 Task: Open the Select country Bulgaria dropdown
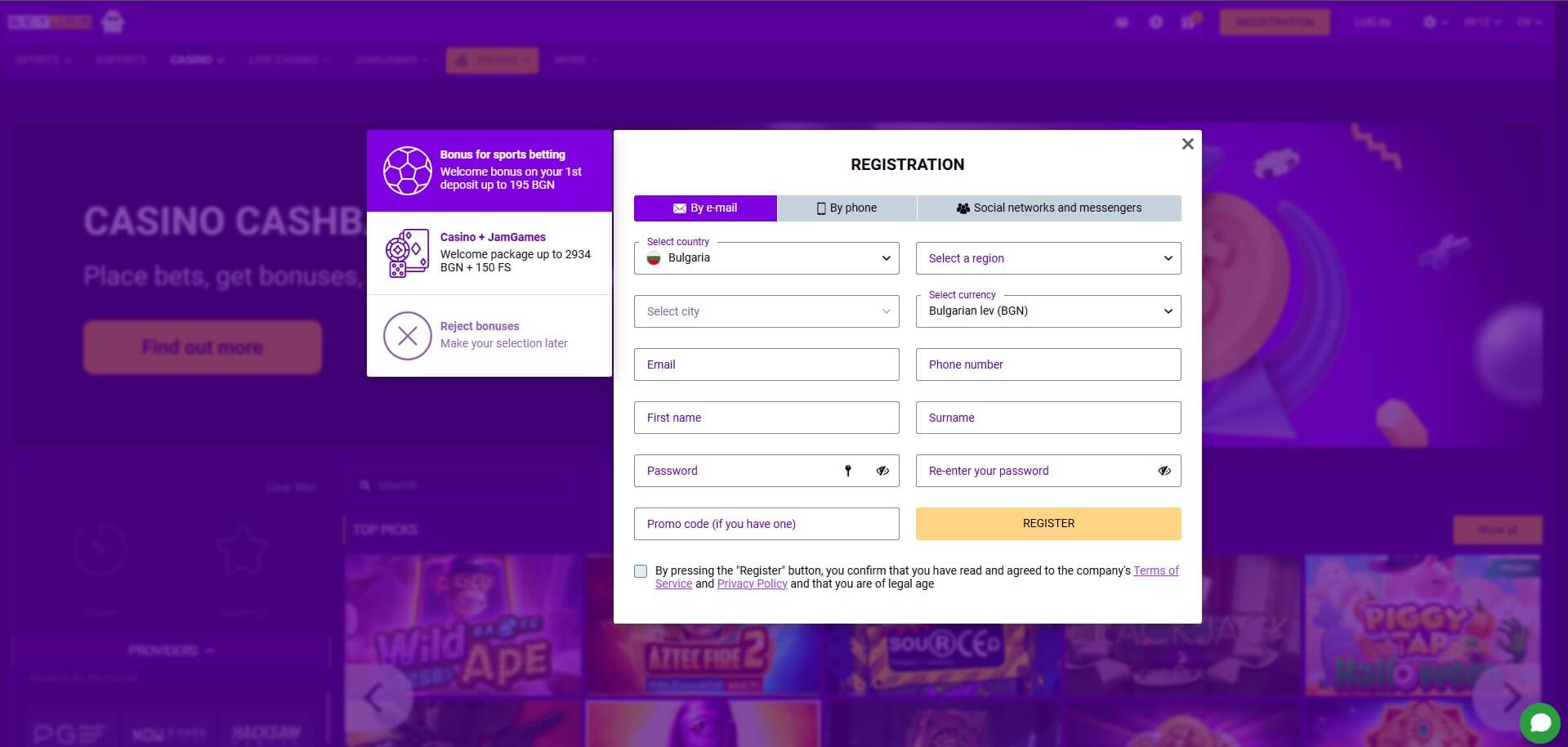(x=766, y=258)
